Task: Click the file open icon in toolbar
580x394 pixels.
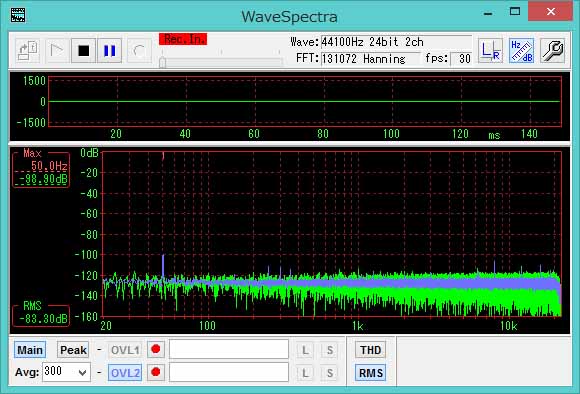Action: (x=28, y=51)
